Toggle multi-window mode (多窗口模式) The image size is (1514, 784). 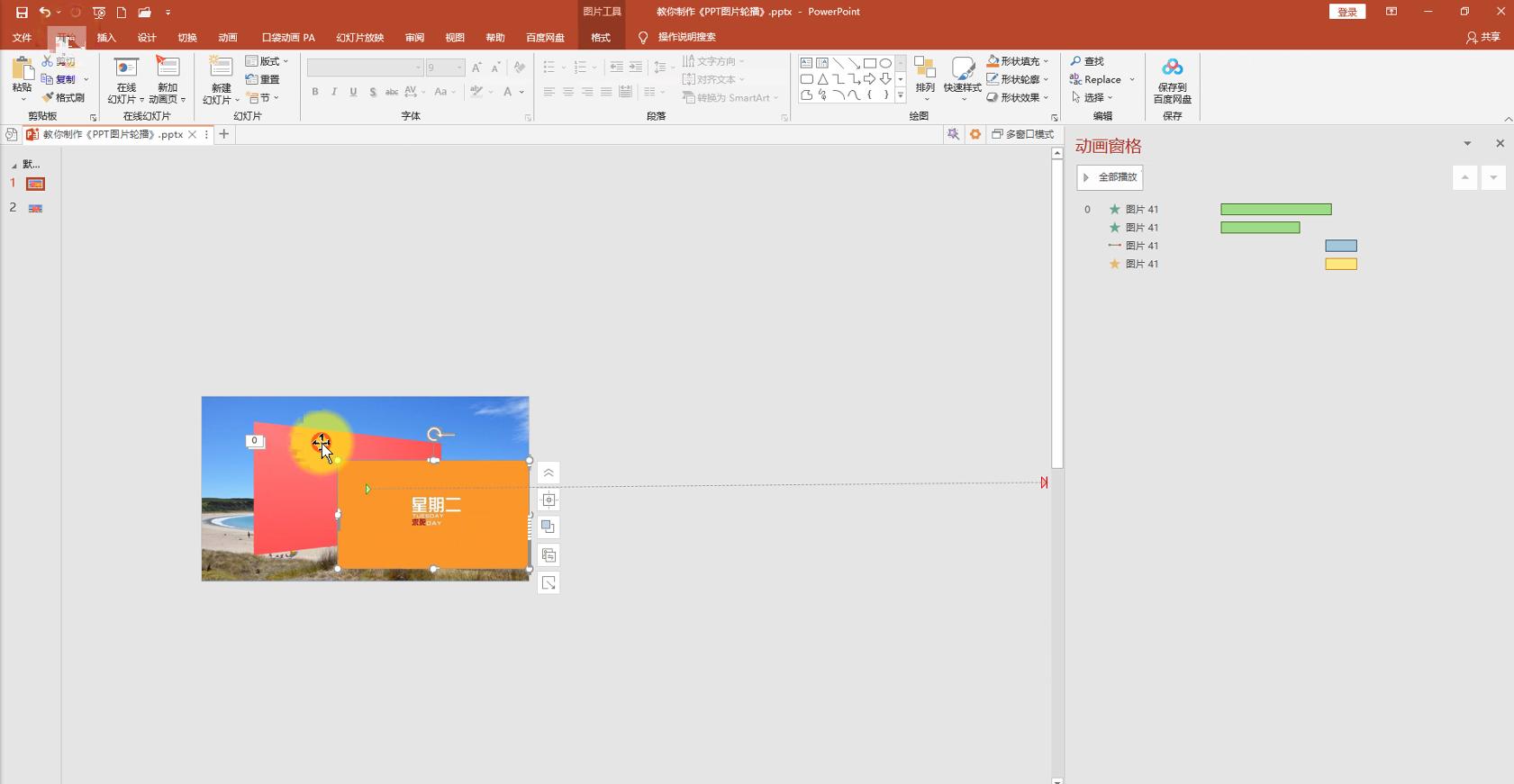click(x=1023, y=134)
